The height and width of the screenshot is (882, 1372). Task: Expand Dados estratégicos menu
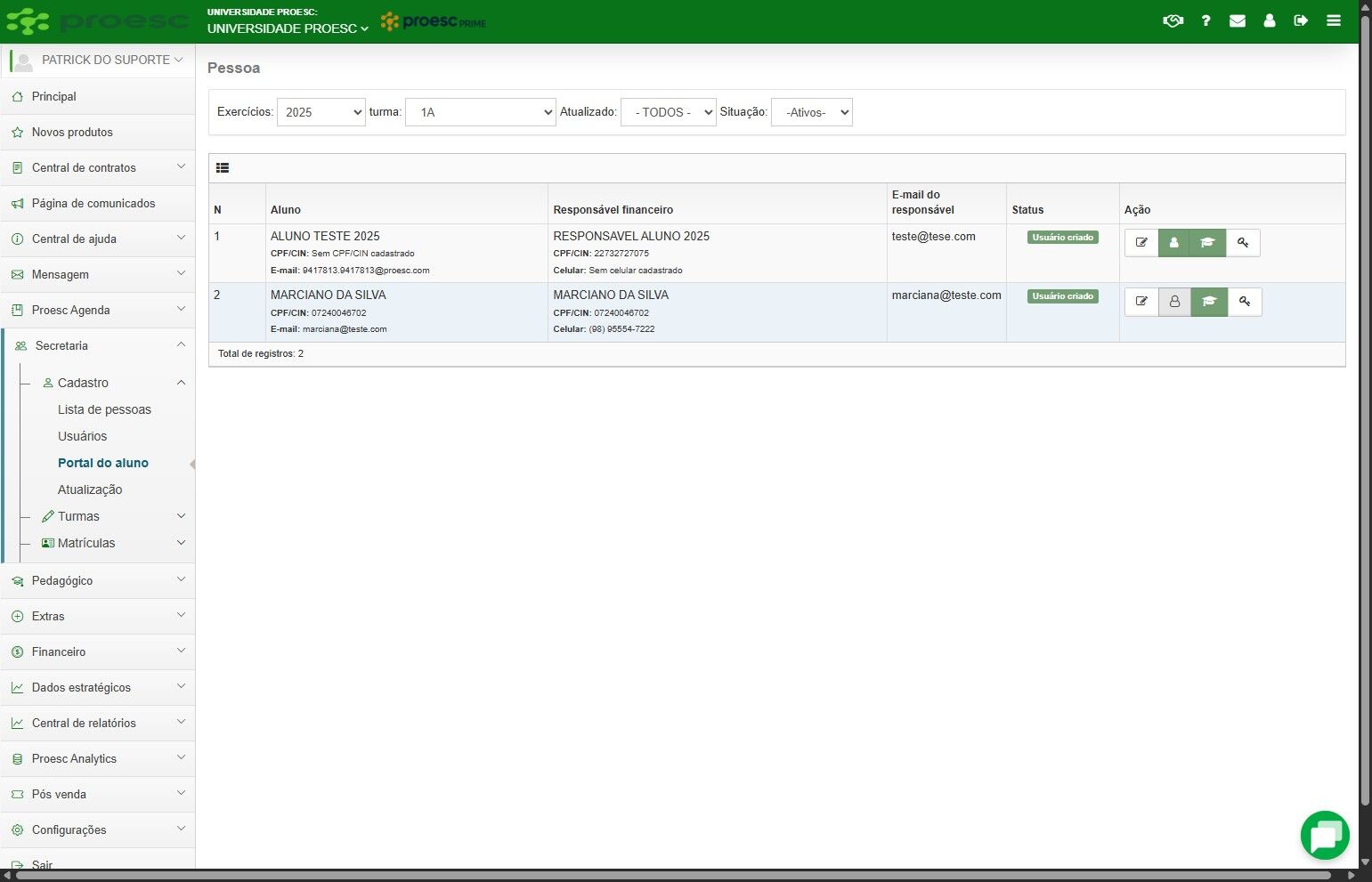(x=98, y=687)
